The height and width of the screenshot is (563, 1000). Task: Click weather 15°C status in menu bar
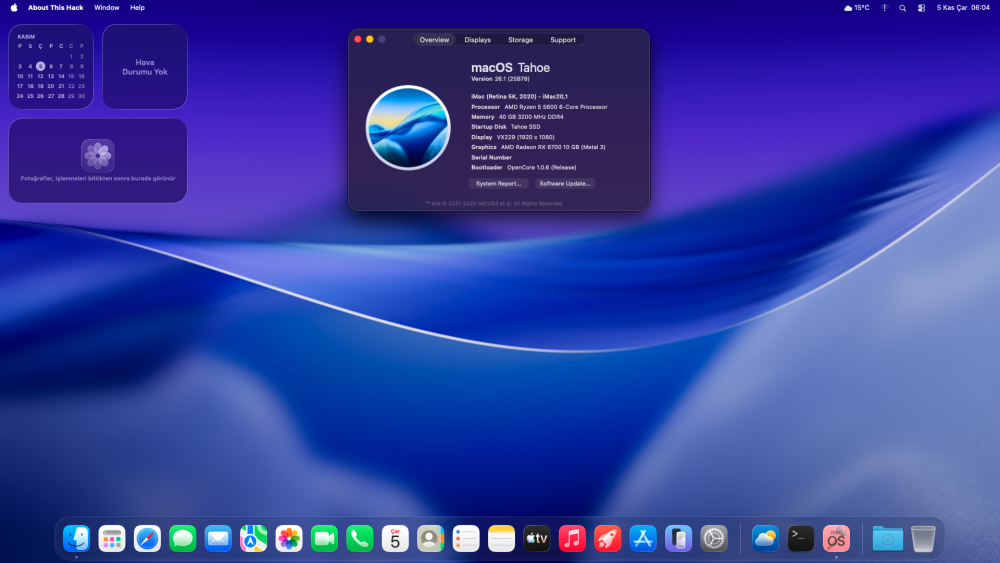tap(857, 8)
